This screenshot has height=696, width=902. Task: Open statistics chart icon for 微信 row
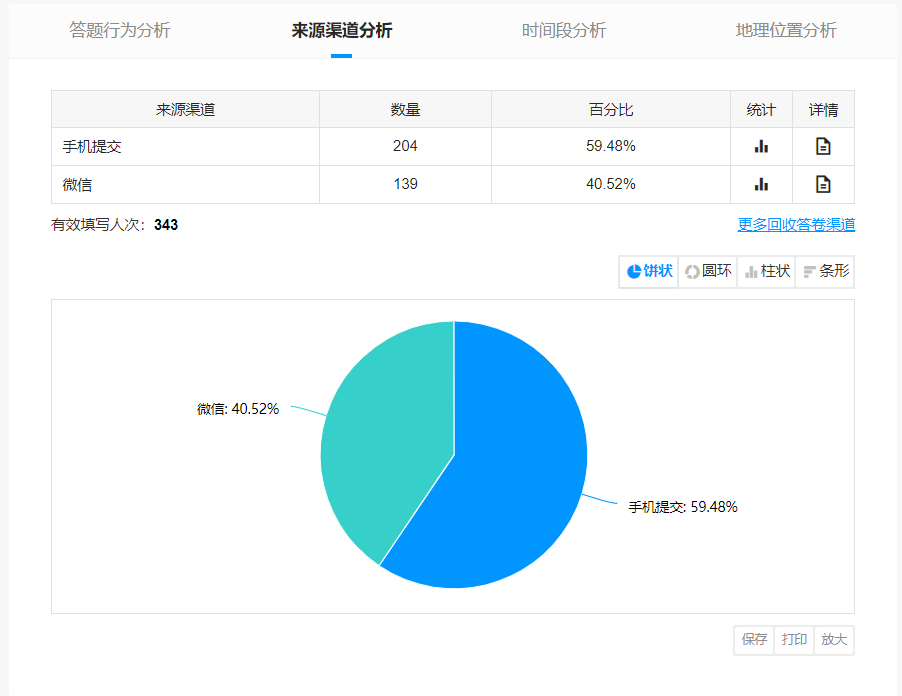pyautogui.click(x=761, y=185)
